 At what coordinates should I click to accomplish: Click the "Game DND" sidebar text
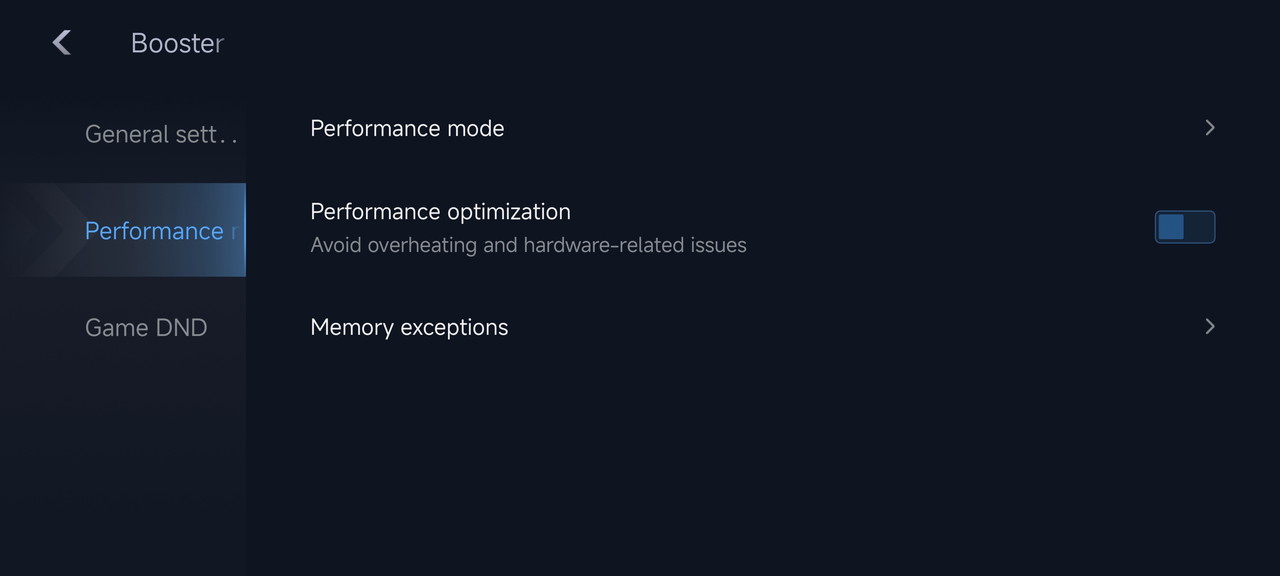click(x=146, y=327)
